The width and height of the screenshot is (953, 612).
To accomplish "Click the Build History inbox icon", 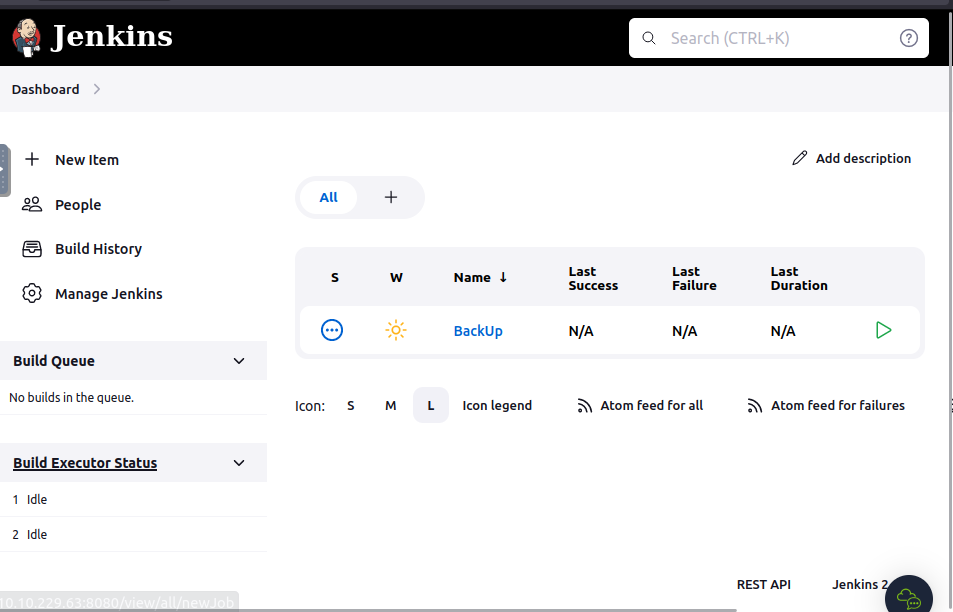I will 32,249.
